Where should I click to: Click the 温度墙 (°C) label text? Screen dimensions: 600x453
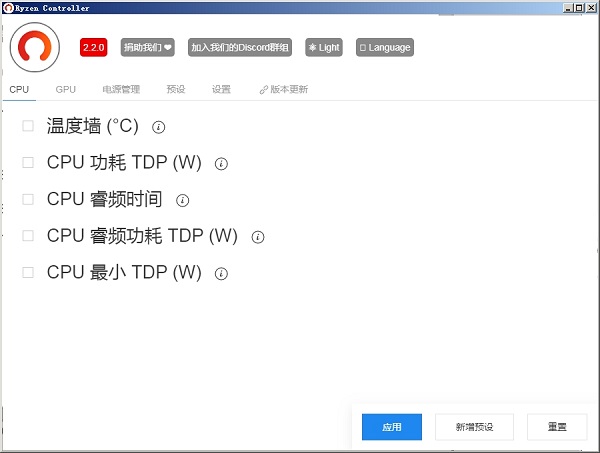point(93,126)
